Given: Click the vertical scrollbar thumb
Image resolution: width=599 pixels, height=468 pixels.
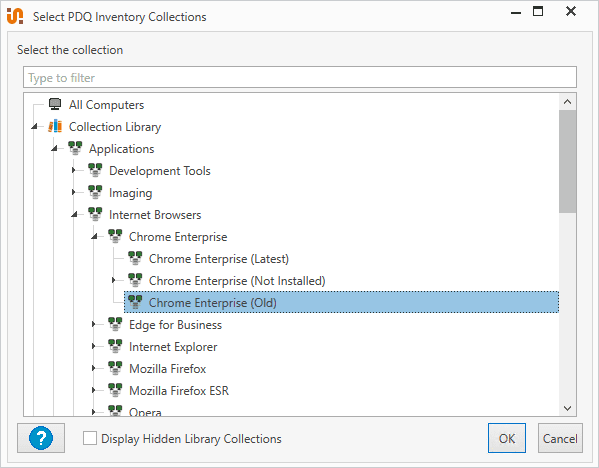Looking at the screenshot, I should 567,161.
